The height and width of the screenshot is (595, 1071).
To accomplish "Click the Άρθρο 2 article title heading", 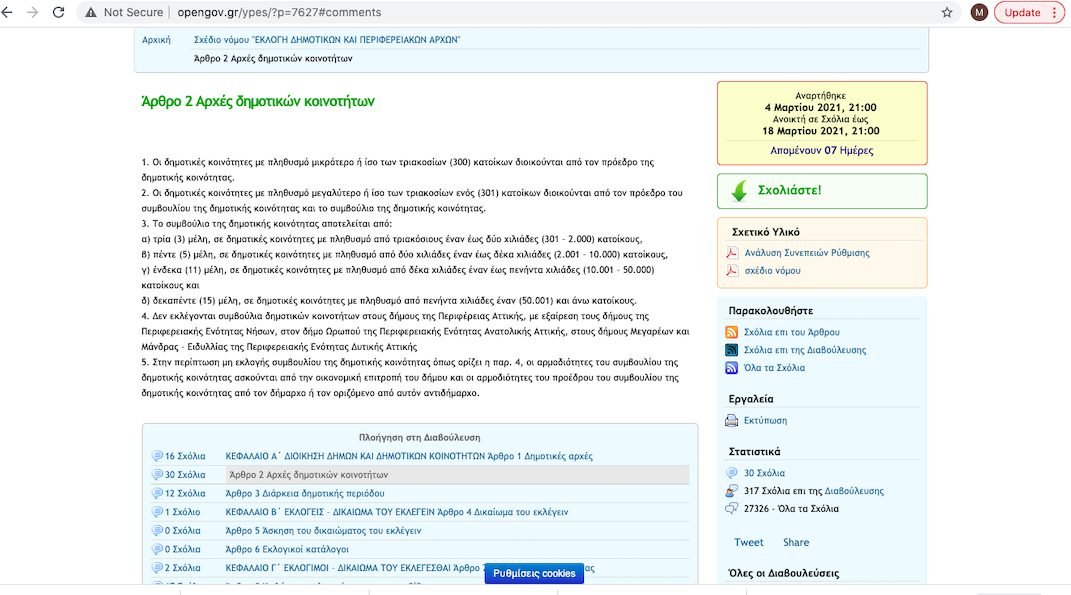I will [x=258, y=101].
